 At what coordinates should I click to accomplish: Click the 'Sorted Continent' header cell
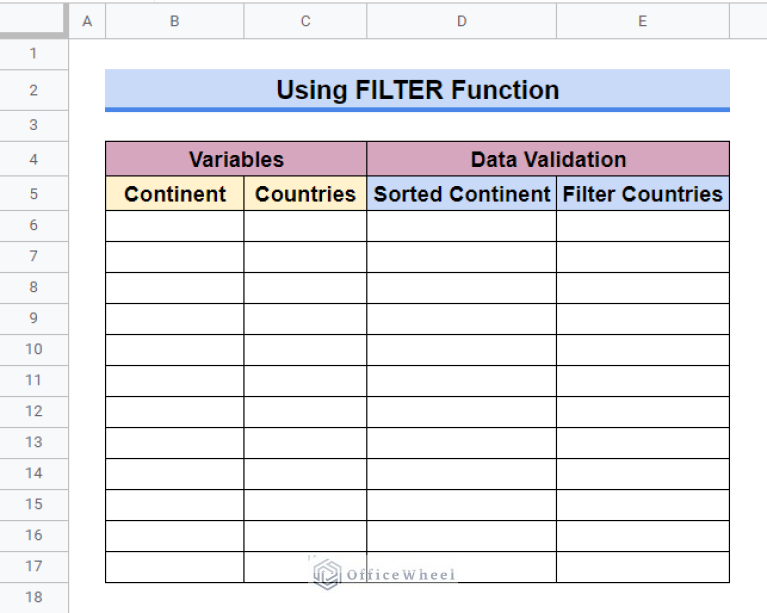(461, 194)
